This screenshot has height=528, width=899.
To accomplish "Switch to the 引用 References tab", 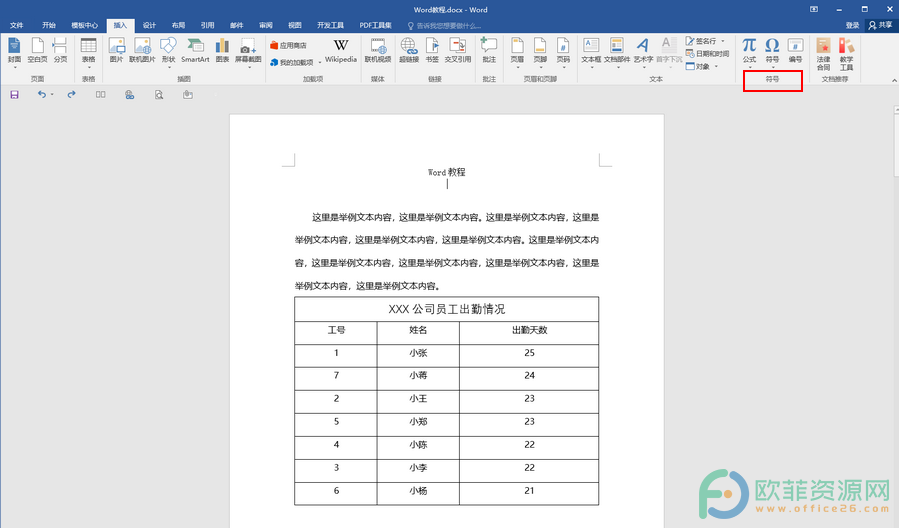I will point(208,25).
